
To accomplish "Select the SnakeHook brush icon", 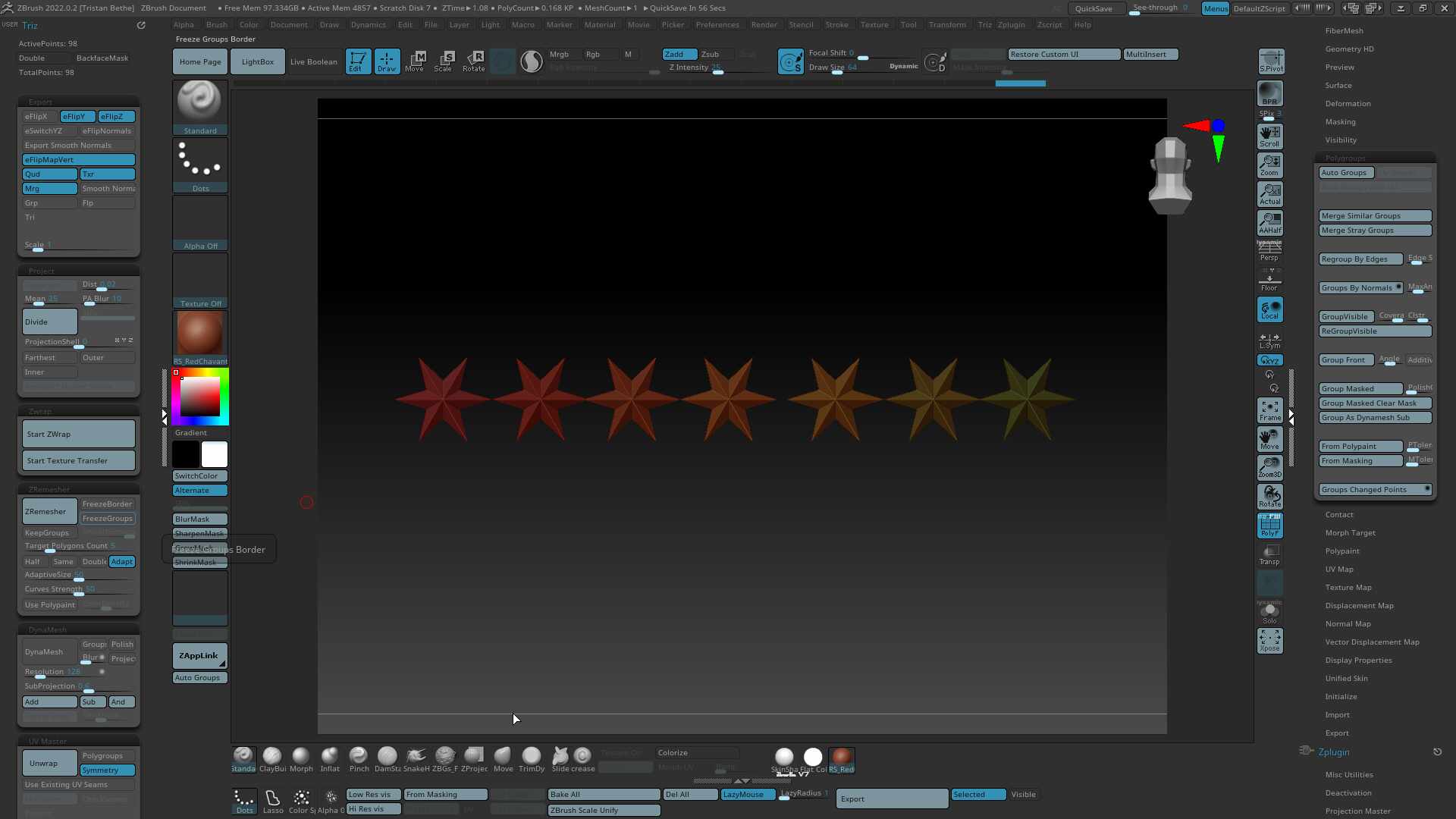I will (x=416, y=759).
